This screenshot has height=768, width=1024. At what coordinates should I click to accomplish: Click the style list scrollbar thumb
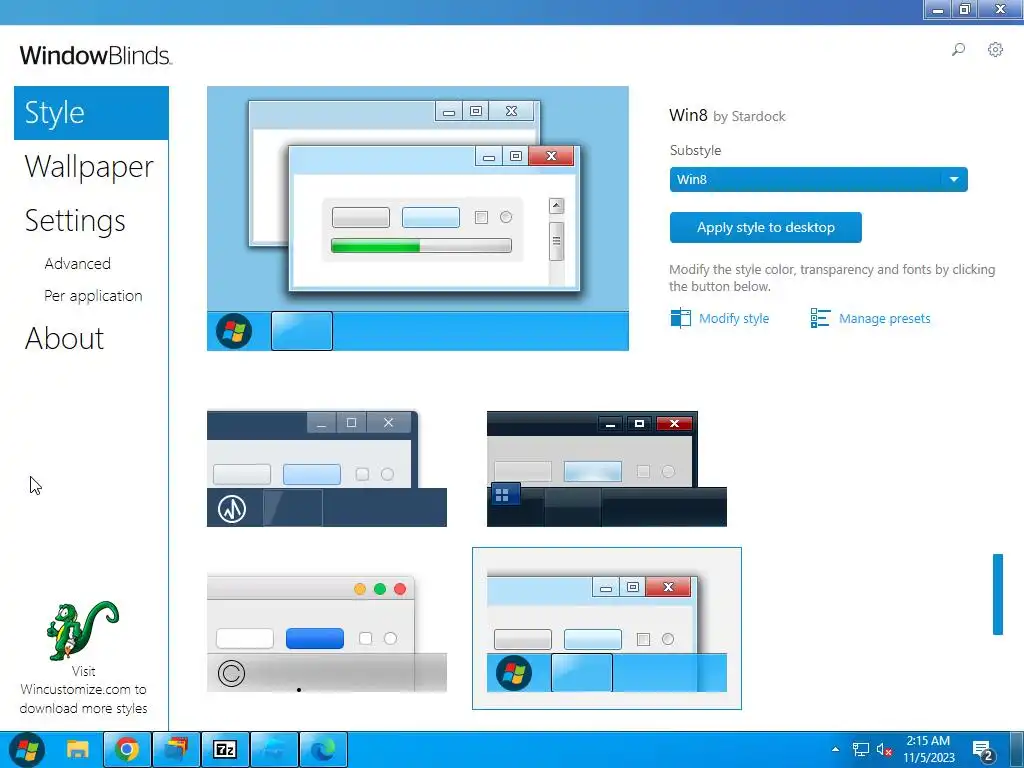(x=997, y=594)
